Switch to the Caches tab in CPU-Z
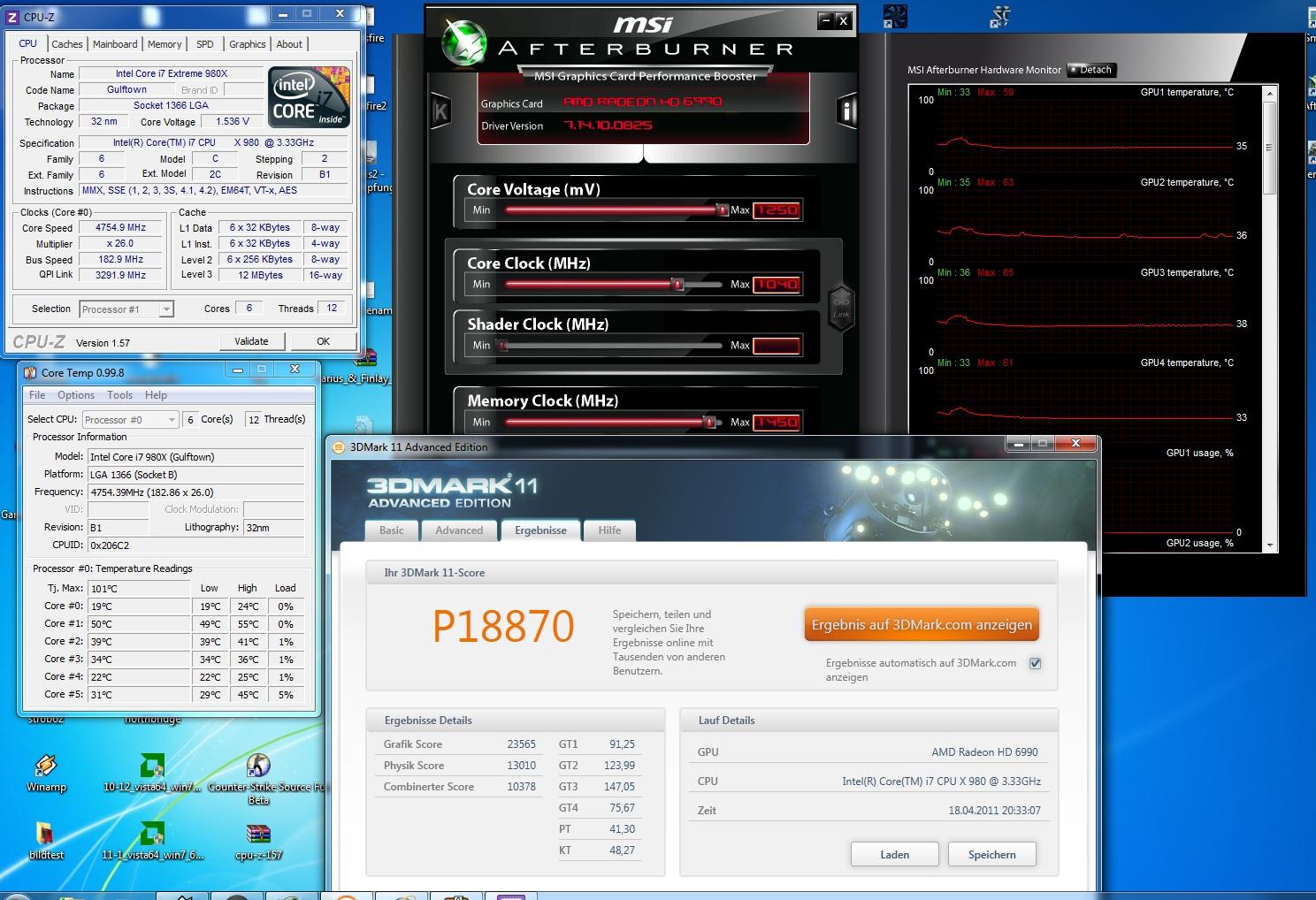This screenshot has width=1316, height=900. [67, 44]
